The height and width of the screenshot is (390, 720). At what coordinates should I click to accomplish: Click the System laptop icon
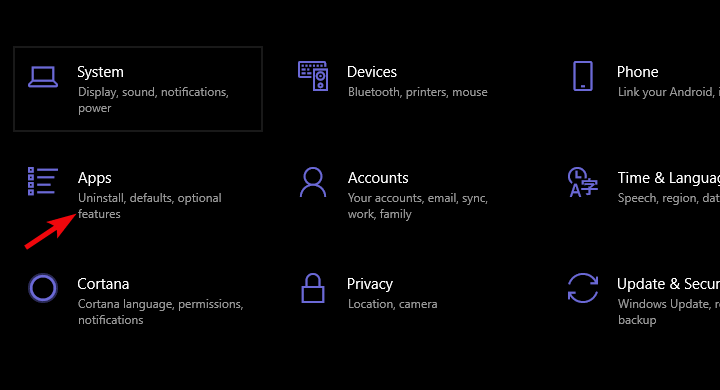[x=43, y=77]
